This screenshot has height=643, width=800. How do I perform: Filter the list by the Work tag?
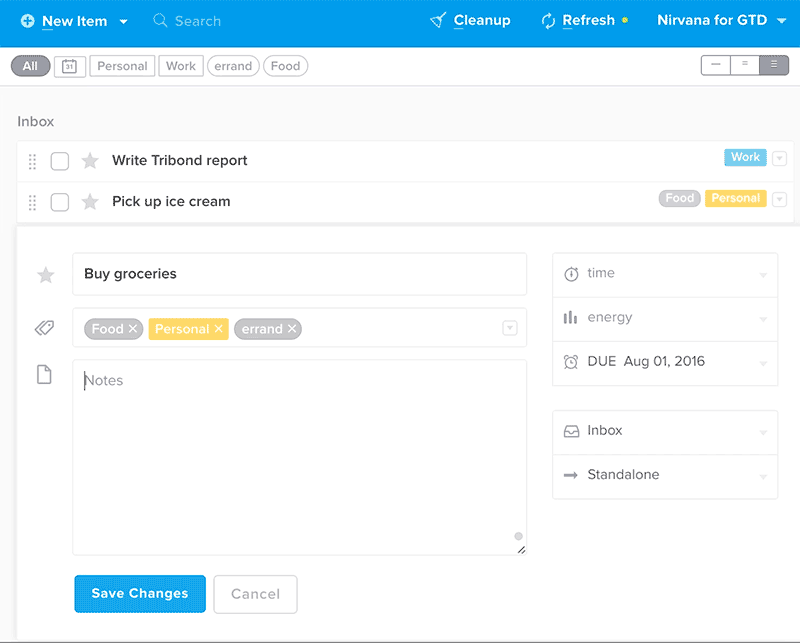click(181, 66)
